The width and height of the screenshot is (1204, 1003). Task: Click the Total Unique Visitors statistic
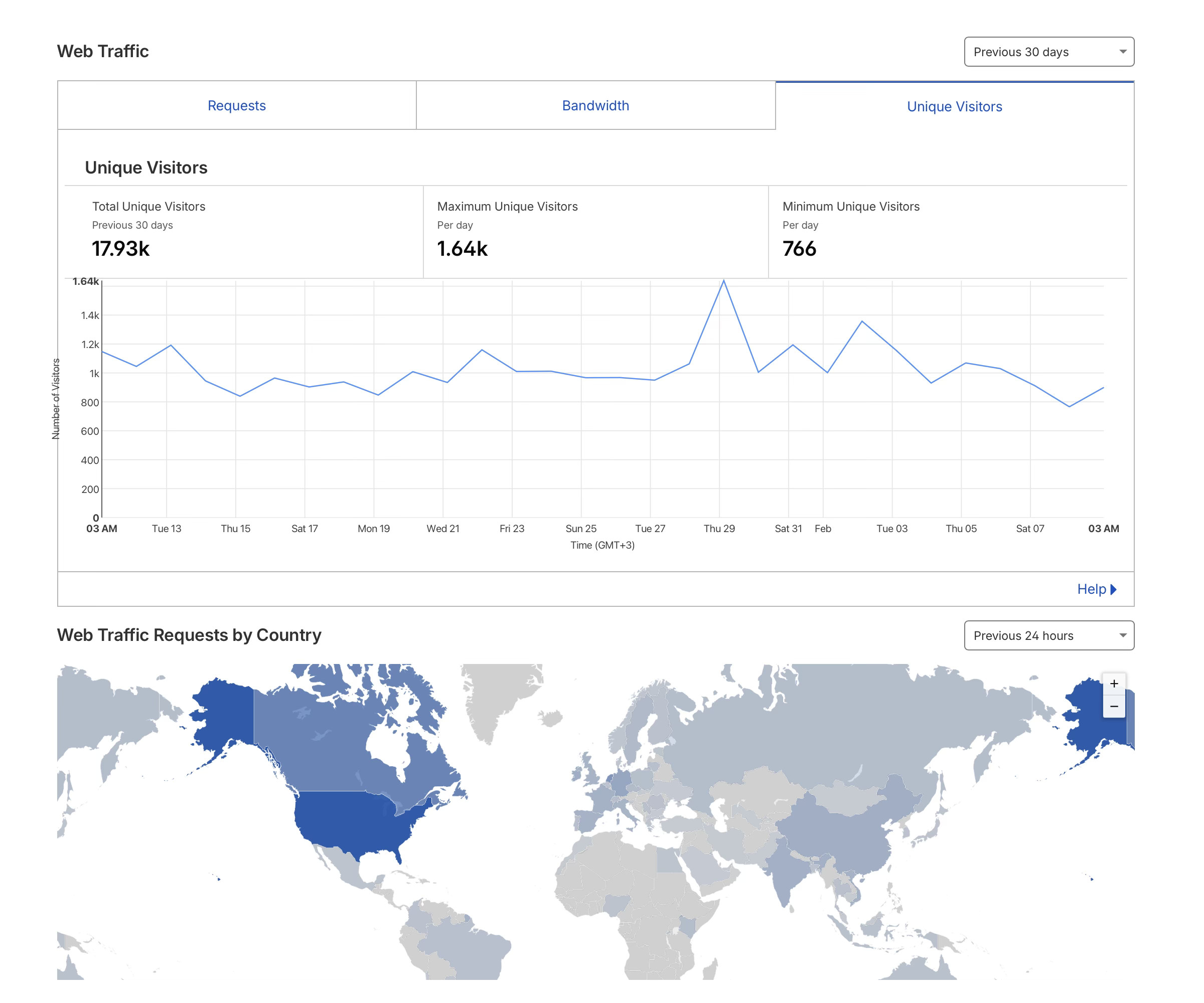point(148,206)
